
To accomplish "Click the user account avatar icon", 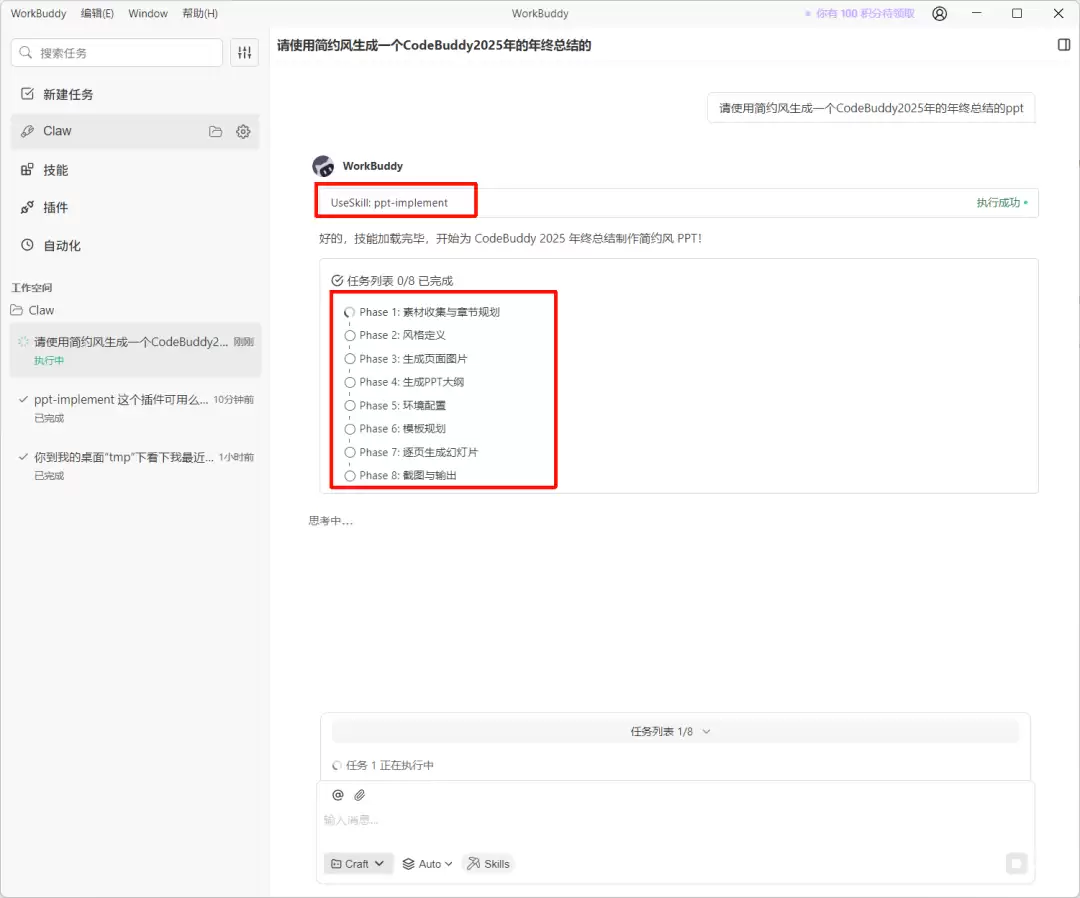I will [939, 14].
